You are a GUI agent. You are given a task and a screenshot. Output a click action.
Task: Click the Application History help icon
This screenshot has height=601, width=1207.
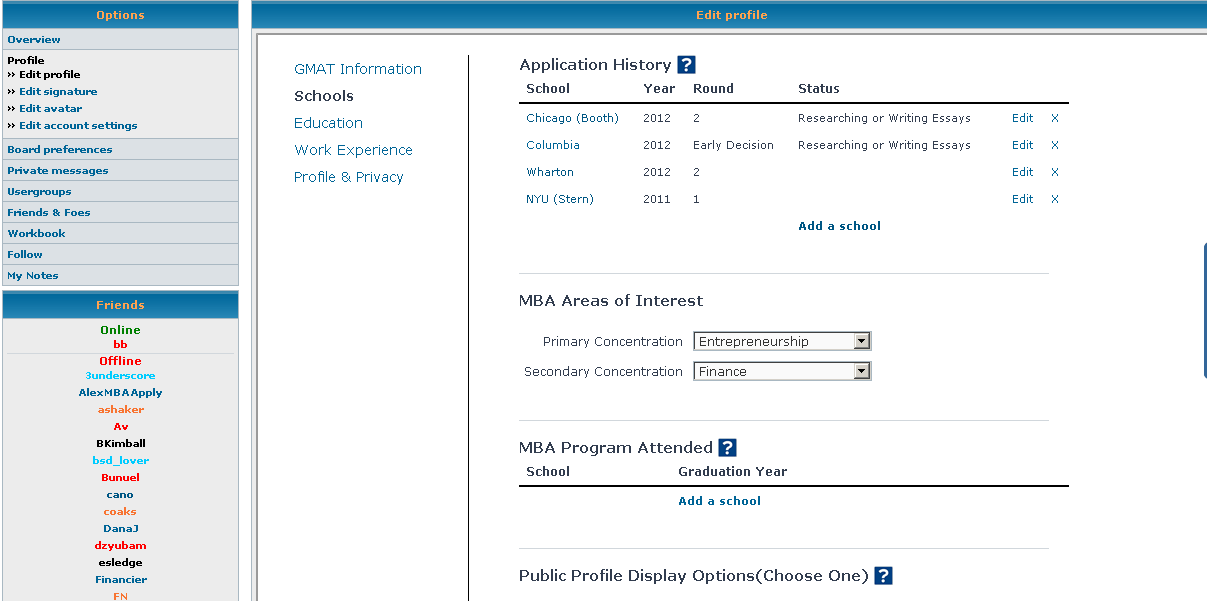[x=686, y=65]
